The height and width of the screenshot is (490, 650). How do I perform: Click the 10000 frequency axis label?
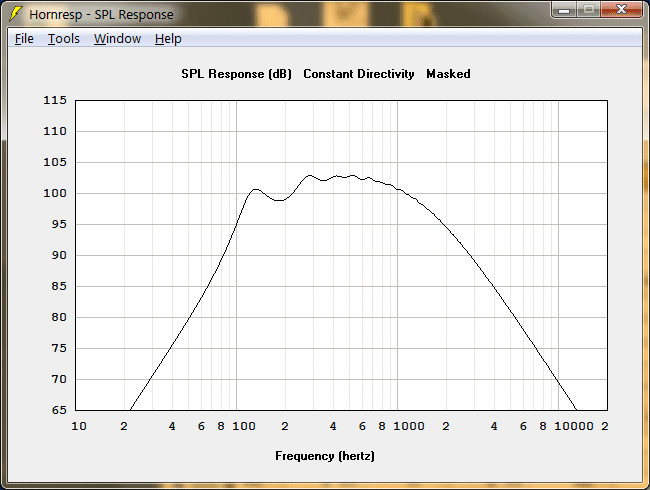click(x=574, y=426)
